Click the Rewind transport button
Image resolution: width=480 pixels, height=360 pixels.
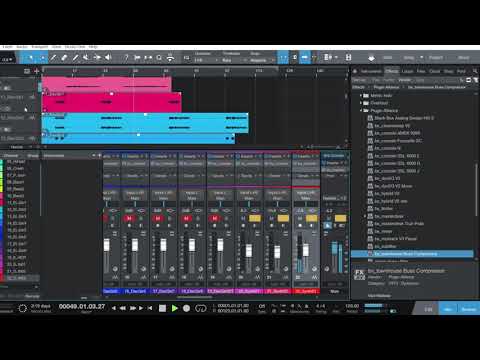(123, 308)
